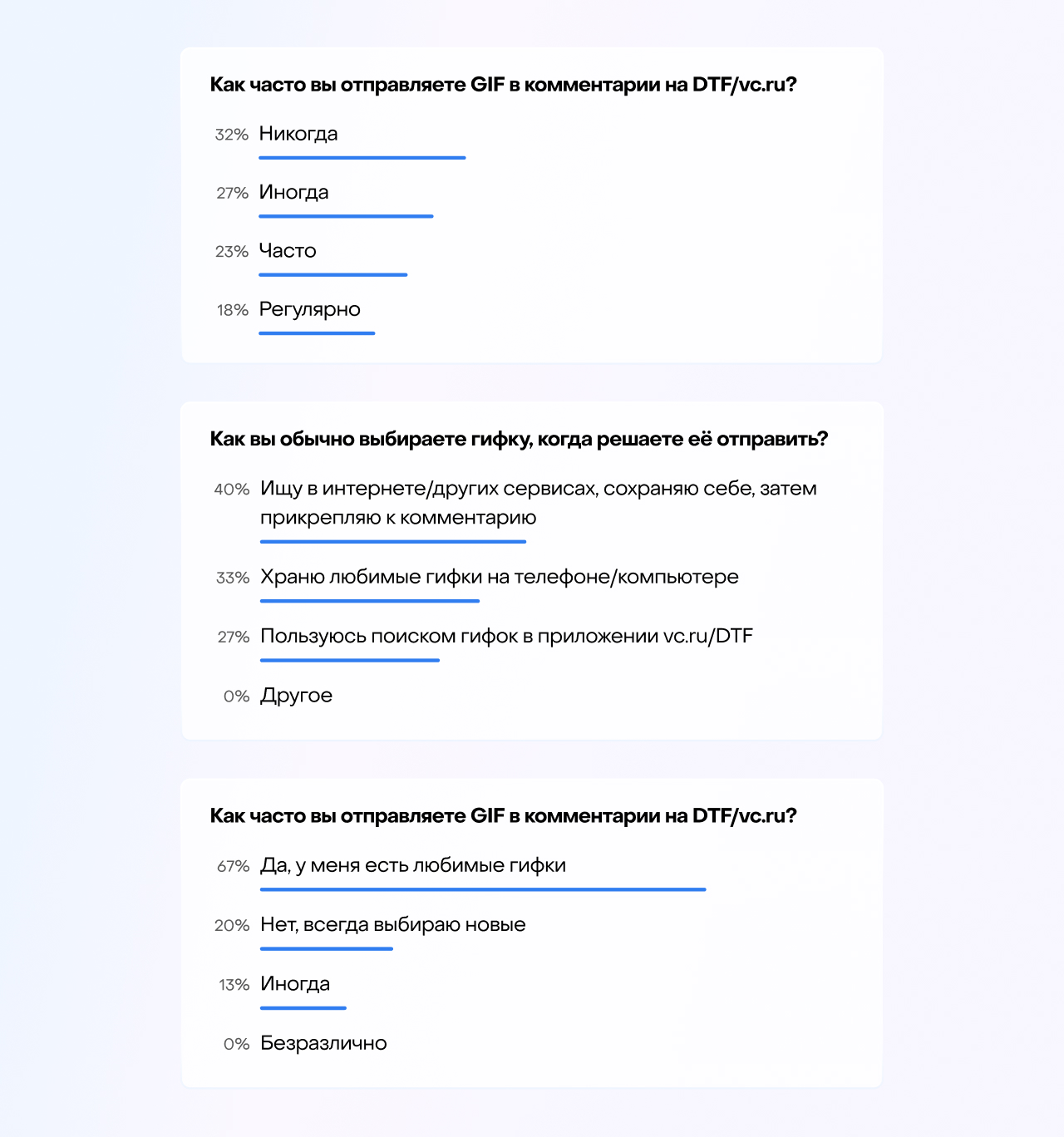The image size is (1064, 1137).
Task: Select "Нет, всегда выбираю новые" option
Action: pos(392,925)
